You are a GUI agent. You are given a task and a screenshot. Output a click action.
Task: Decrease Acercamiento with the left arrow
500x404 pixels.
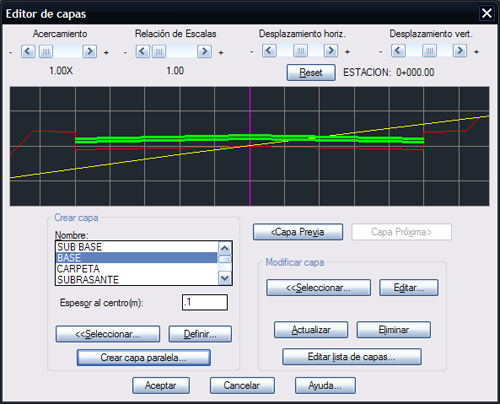point(28,52)
